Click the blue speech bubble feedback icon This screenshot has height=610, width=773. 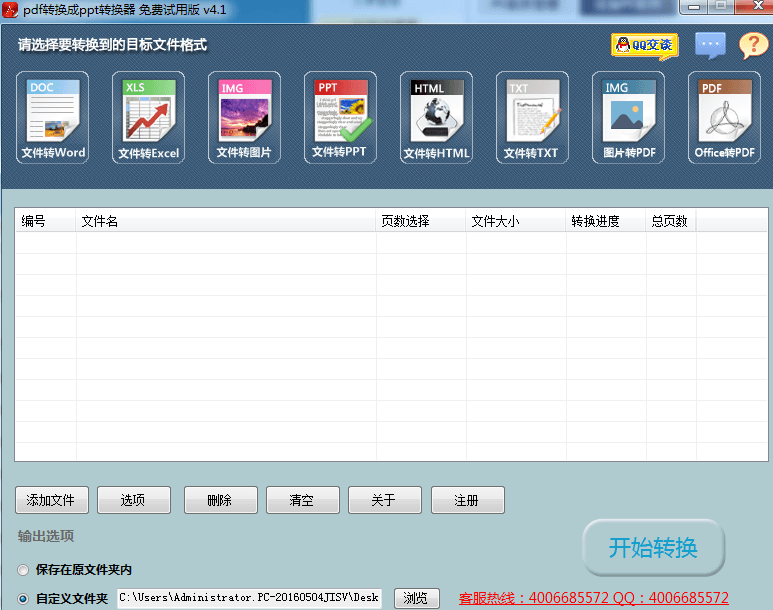710,45
